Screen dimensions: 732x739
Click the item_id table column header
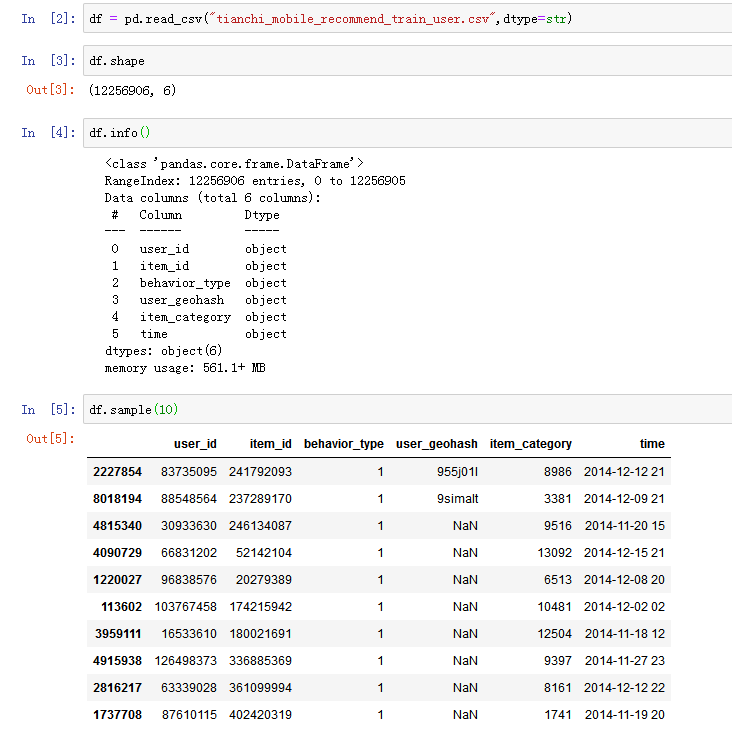271,444
